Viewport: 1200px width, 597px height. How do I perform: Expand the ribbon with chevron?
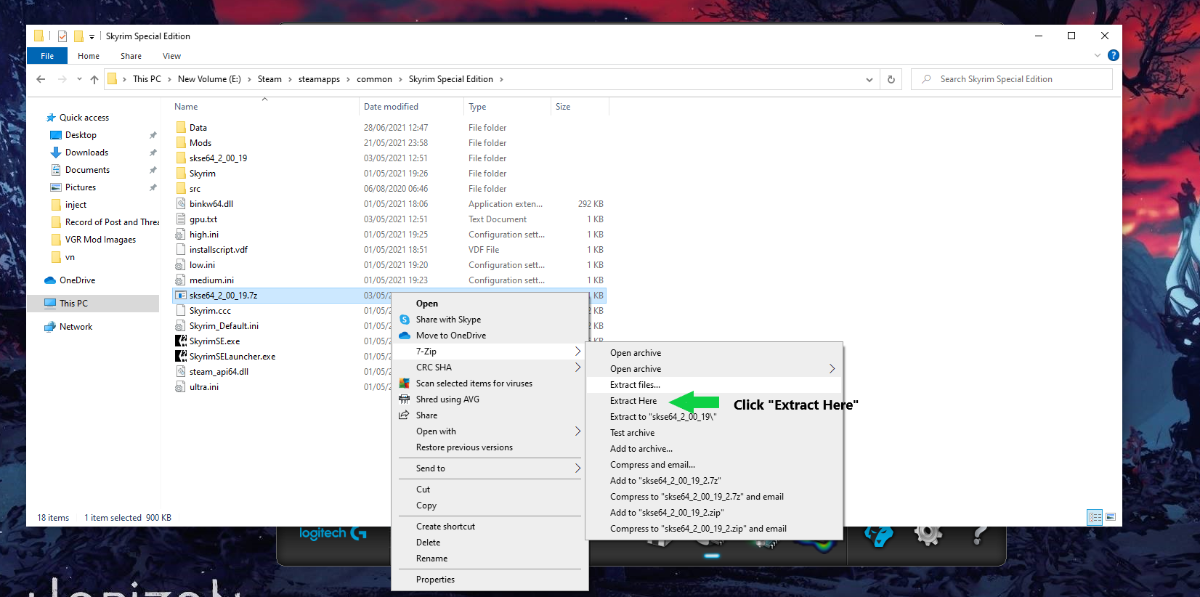[x=1099, y=56]
